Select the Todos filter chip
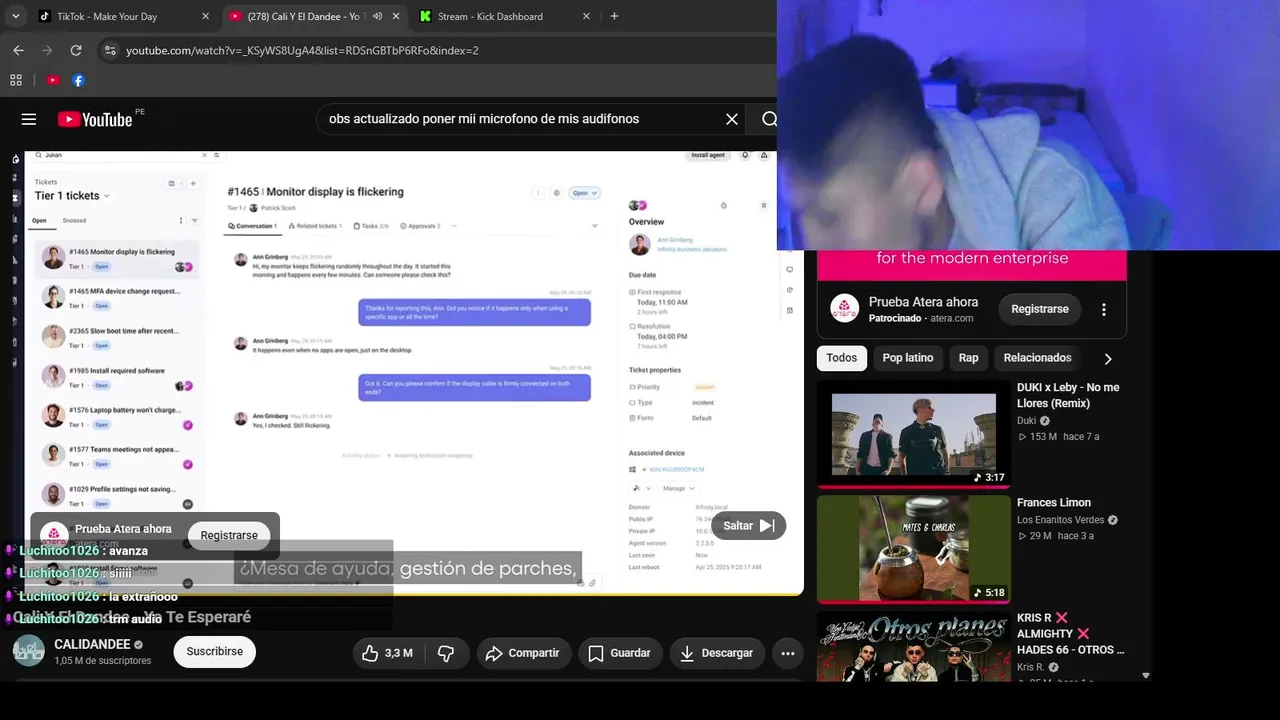 842,358
